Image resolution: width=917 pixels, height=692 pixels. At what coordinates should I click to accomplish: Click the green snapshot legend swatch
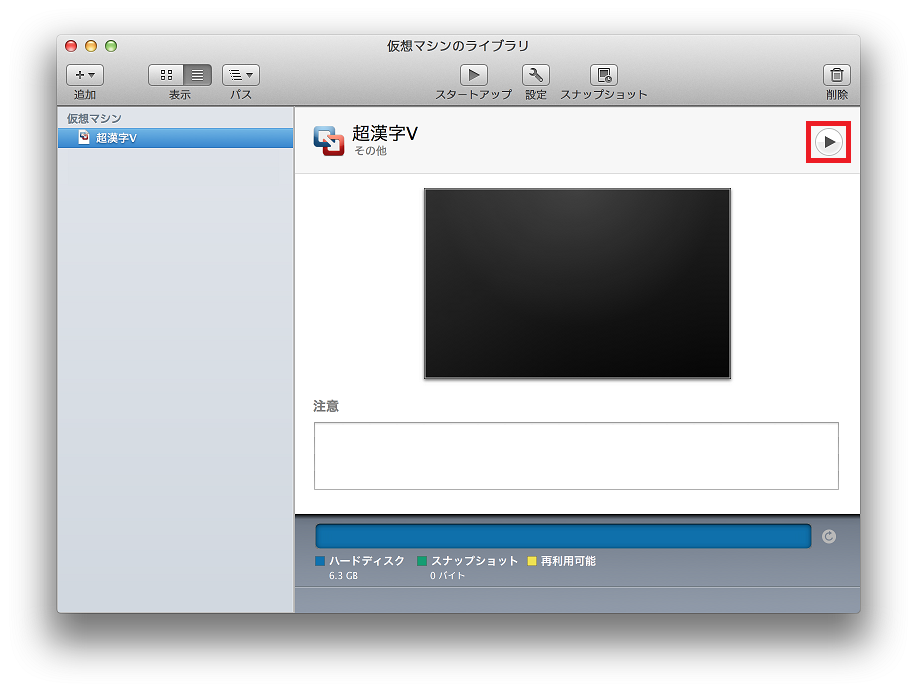(422, 561)
